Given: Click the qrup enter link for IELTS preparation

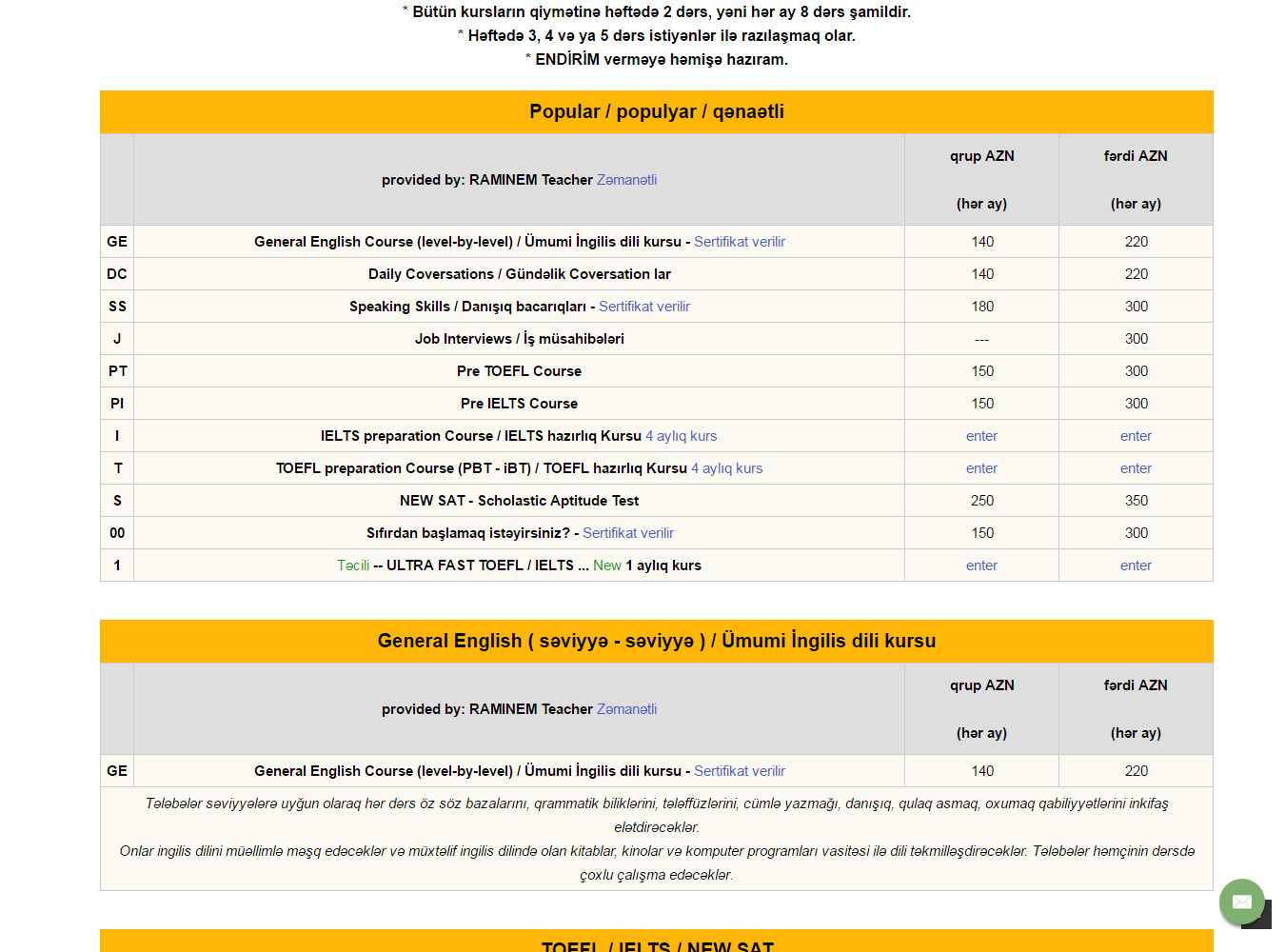Looking at the screenshot, I should point(981,436).
